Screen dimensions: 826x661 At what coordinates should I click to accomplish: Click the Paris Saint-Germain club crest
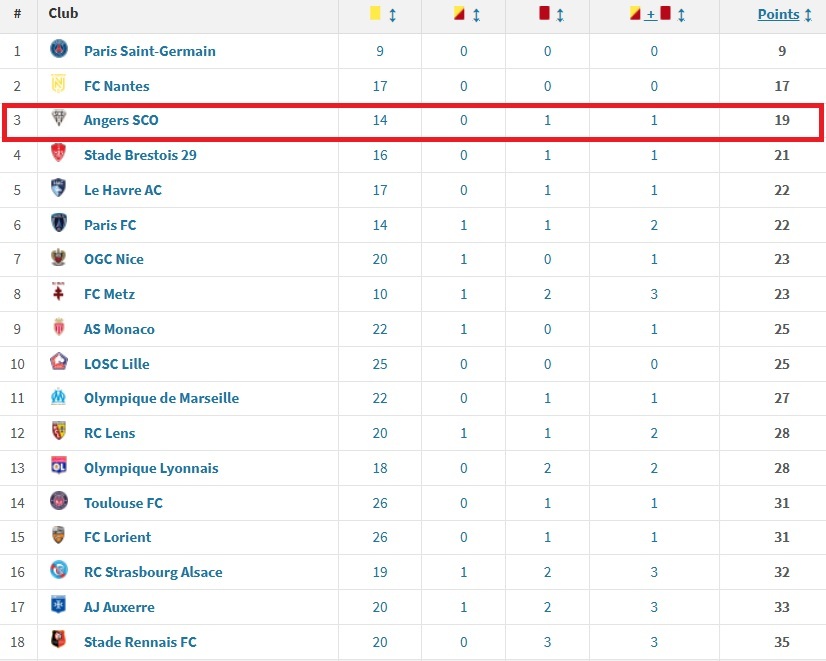coord(60,50)
